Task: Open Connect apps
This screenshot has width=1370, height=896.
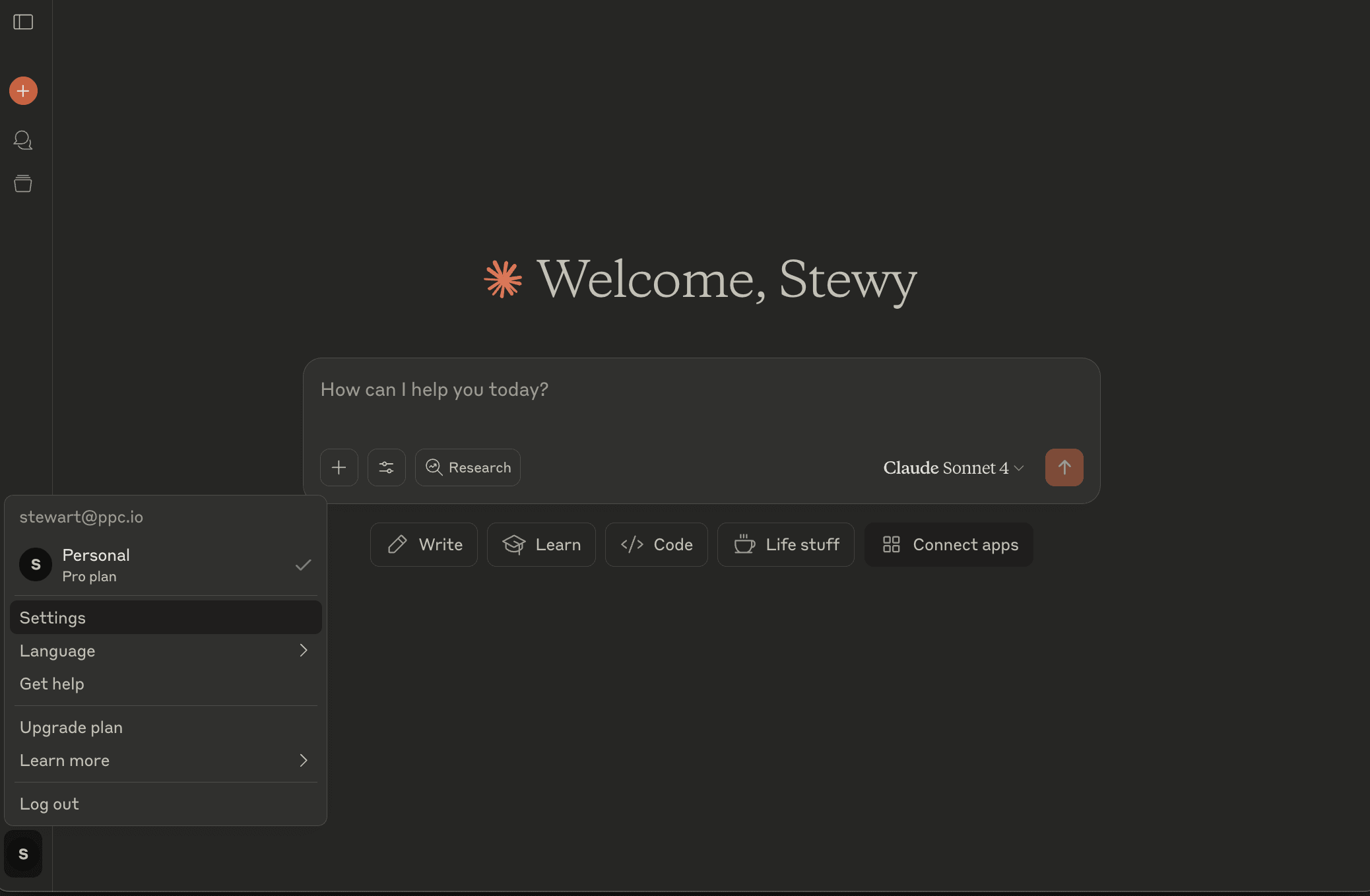Action: point(949,544)
